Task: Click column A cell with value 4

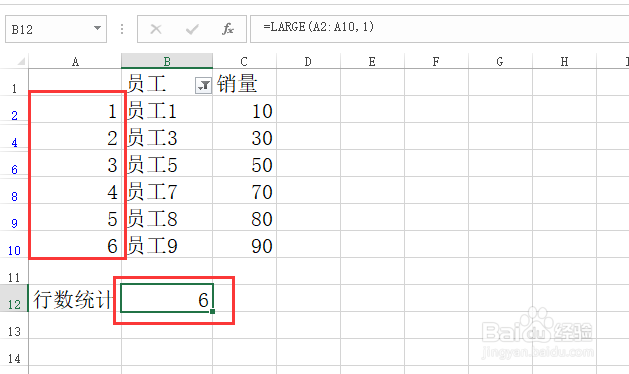Action: [x=75, y=191]
